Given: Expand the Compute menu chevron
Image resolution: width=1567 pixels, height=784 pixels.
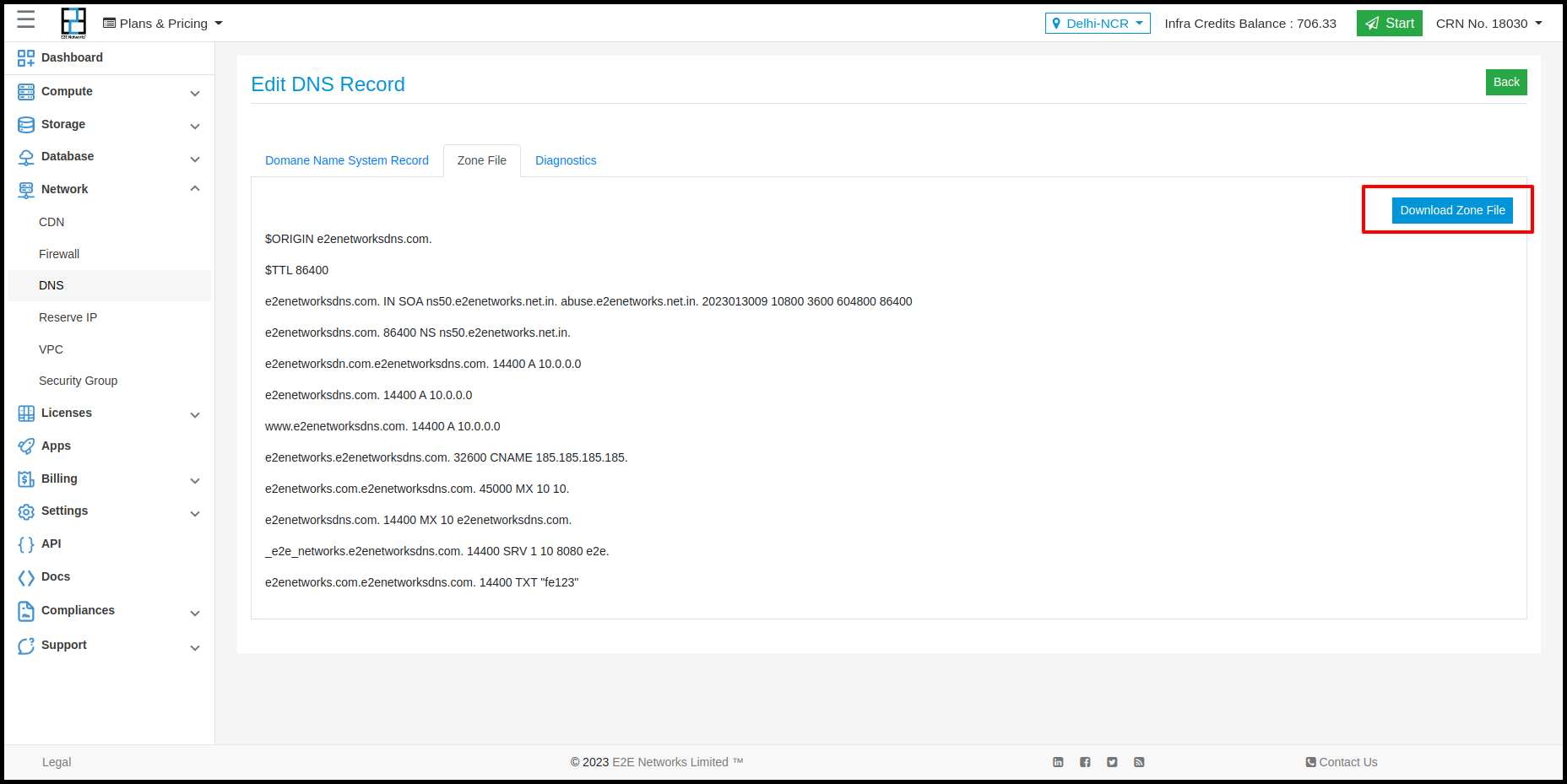Looking at the screenshot, I should [195, 93].
